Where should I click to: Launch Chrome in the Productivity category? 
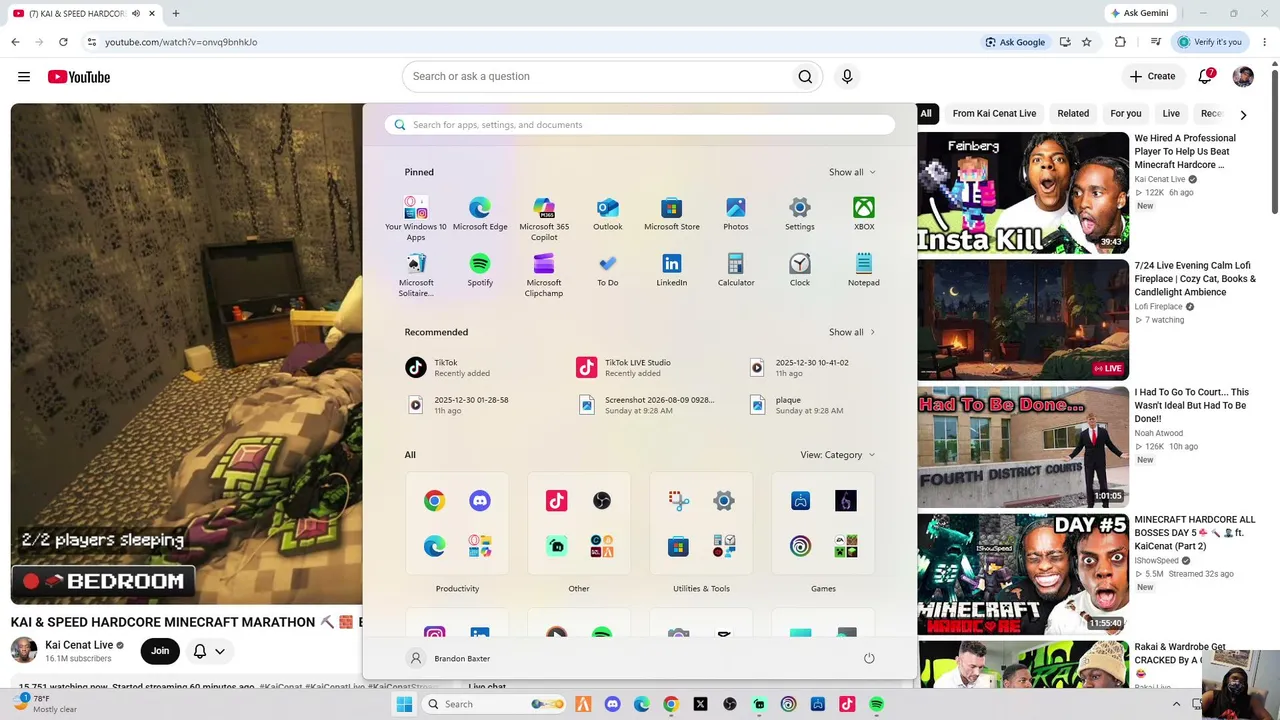[x=434, y=501]
